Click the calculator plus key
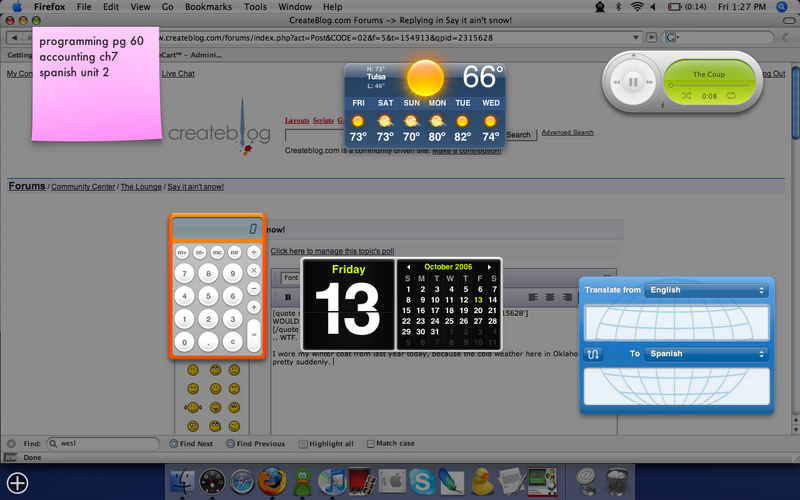This screenshot has width=800, height=500. 254,307
